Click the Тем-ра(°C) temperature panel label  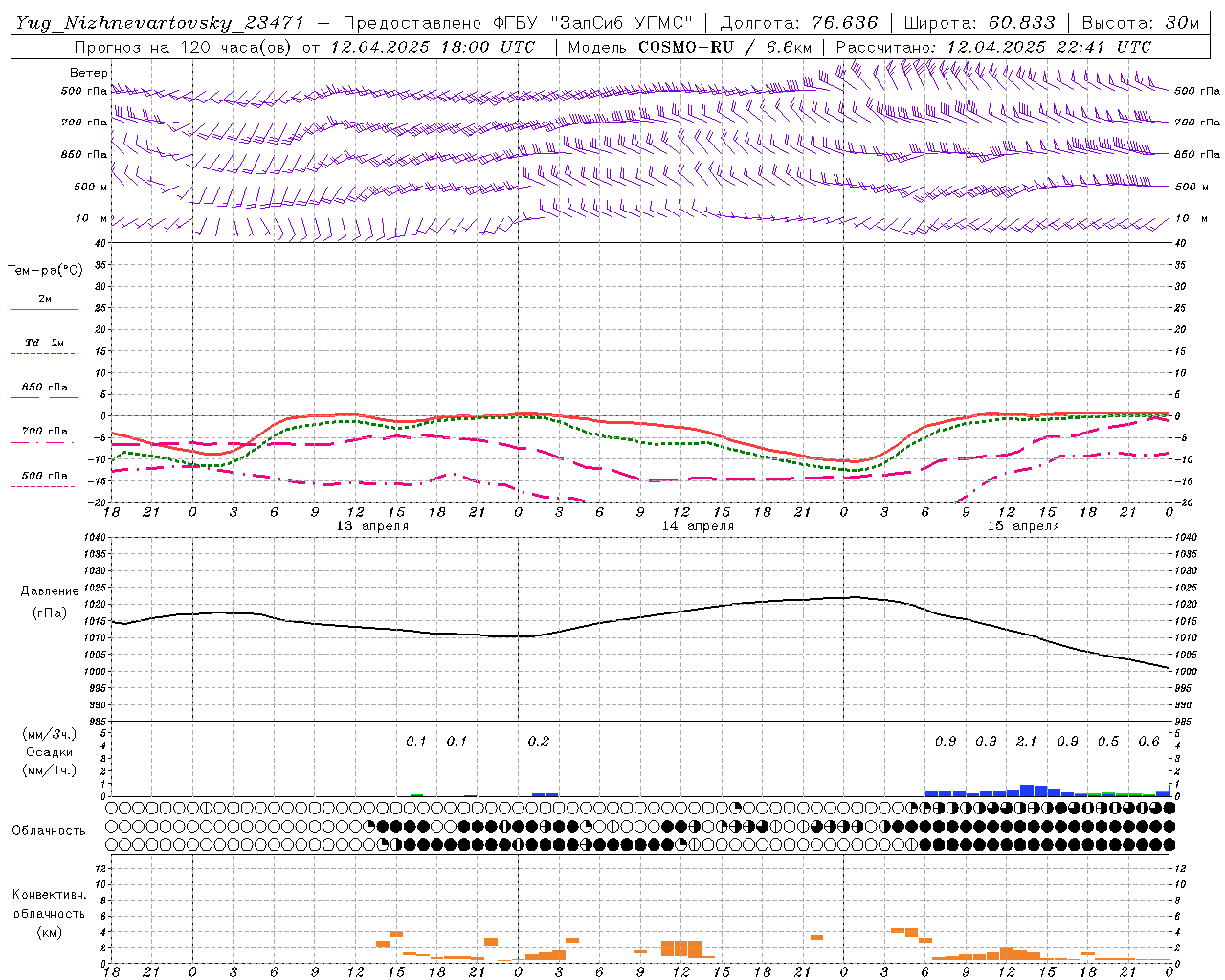point(45,271)
